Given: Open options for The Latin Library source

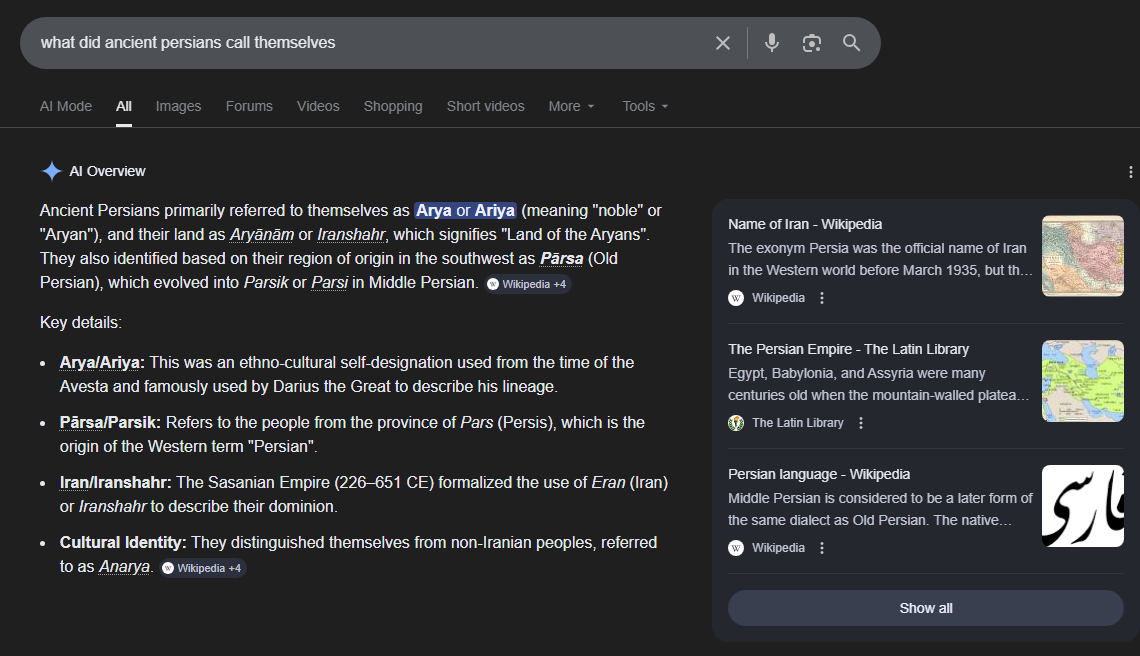Looking at the screenshot, I should (861, 423).
